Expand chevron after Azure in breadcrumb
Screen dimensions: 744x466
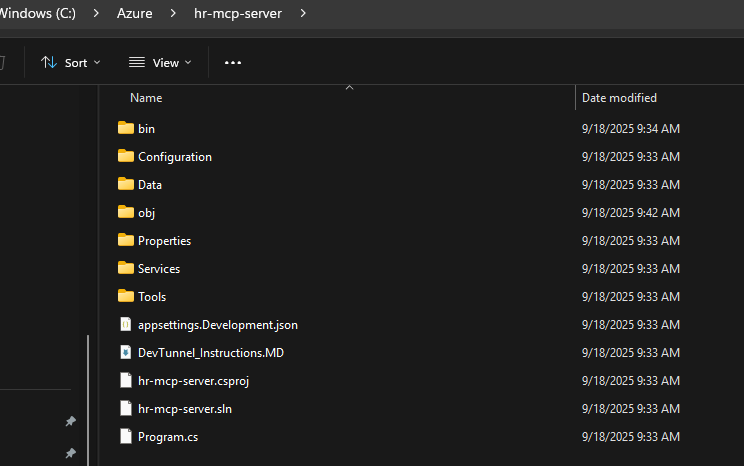click(172, 13)
